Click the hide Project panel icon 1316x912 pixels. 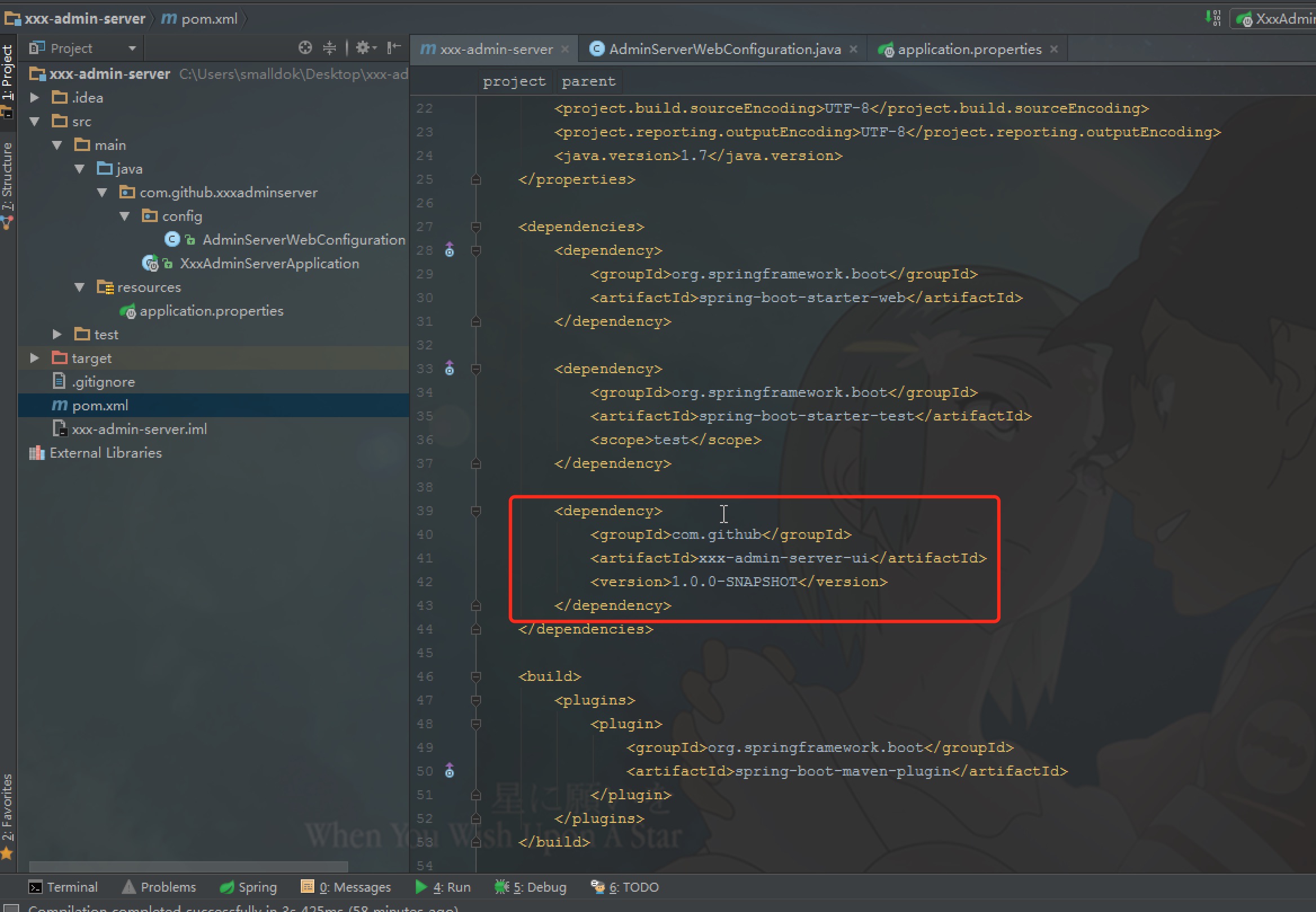click(x=394, y=48)
